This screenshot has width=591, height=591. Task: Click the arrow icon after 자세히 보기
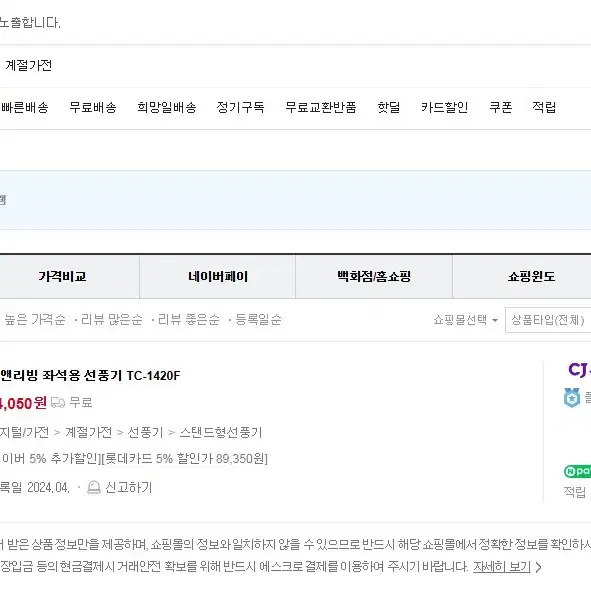(x=539, y=567)
